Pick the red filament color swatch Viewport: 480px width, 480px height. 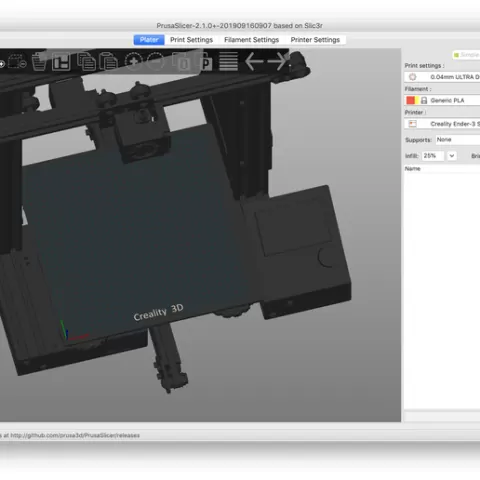coord(410,100)
